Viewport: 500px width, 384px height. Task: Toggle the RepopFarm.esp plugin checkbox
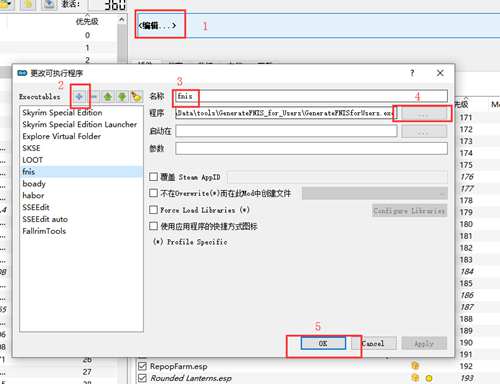pyautogui.click(x=142, y=366)
